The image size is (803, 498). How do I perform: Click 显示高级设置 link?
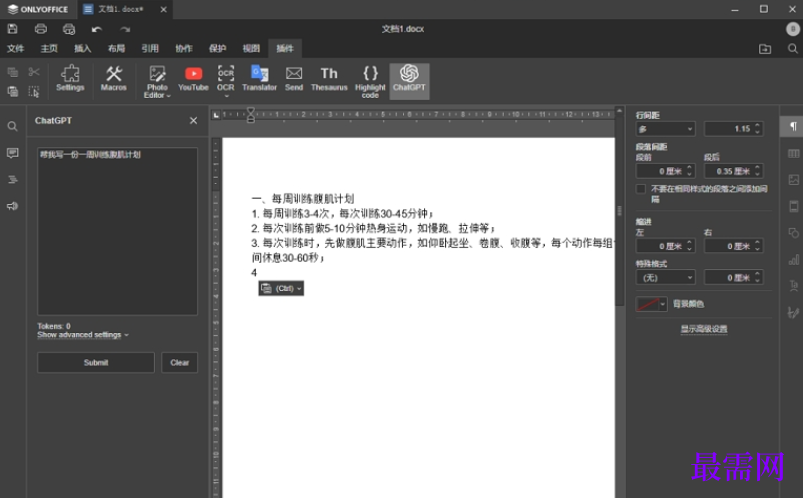click(x=704, y=329)
